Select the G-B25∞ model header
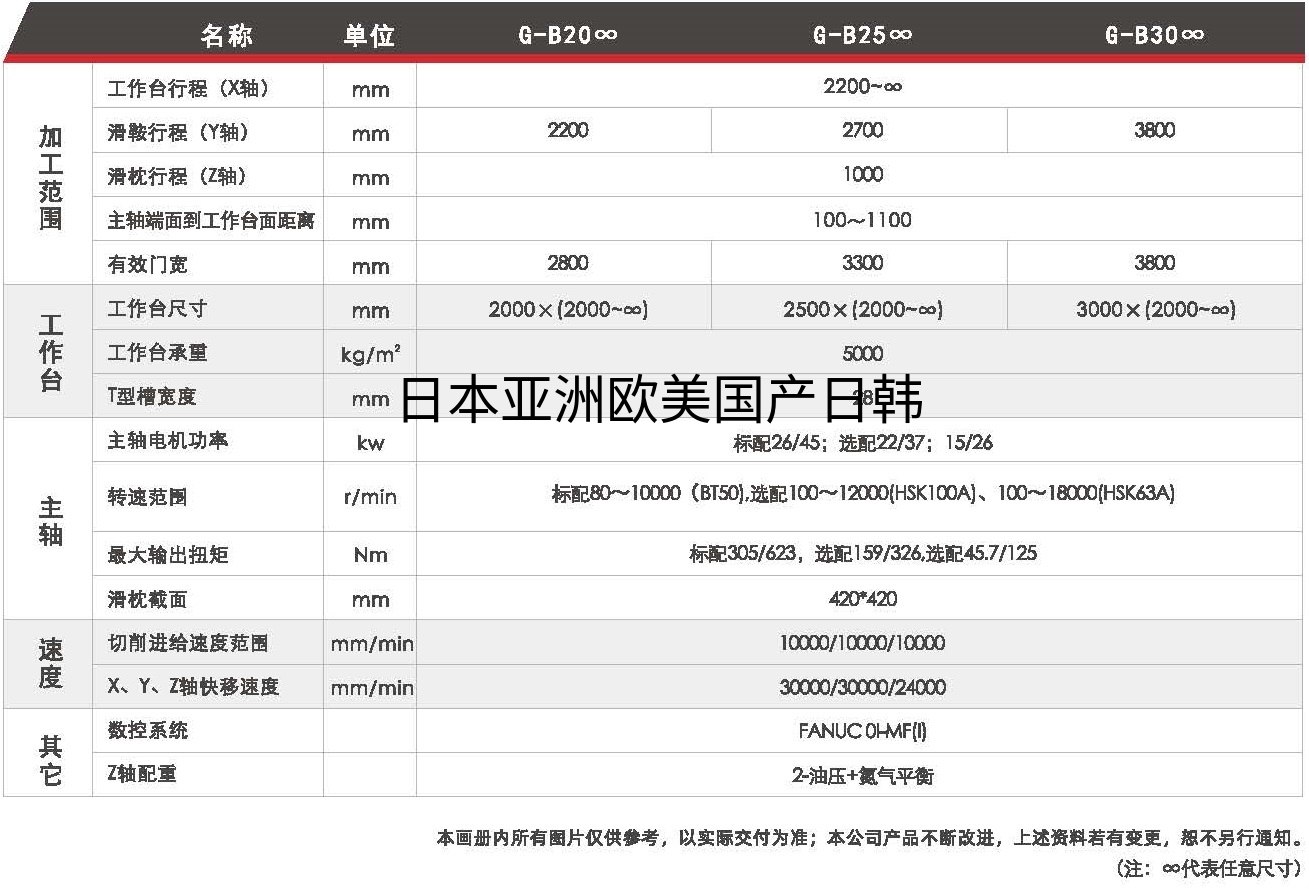 861,36
